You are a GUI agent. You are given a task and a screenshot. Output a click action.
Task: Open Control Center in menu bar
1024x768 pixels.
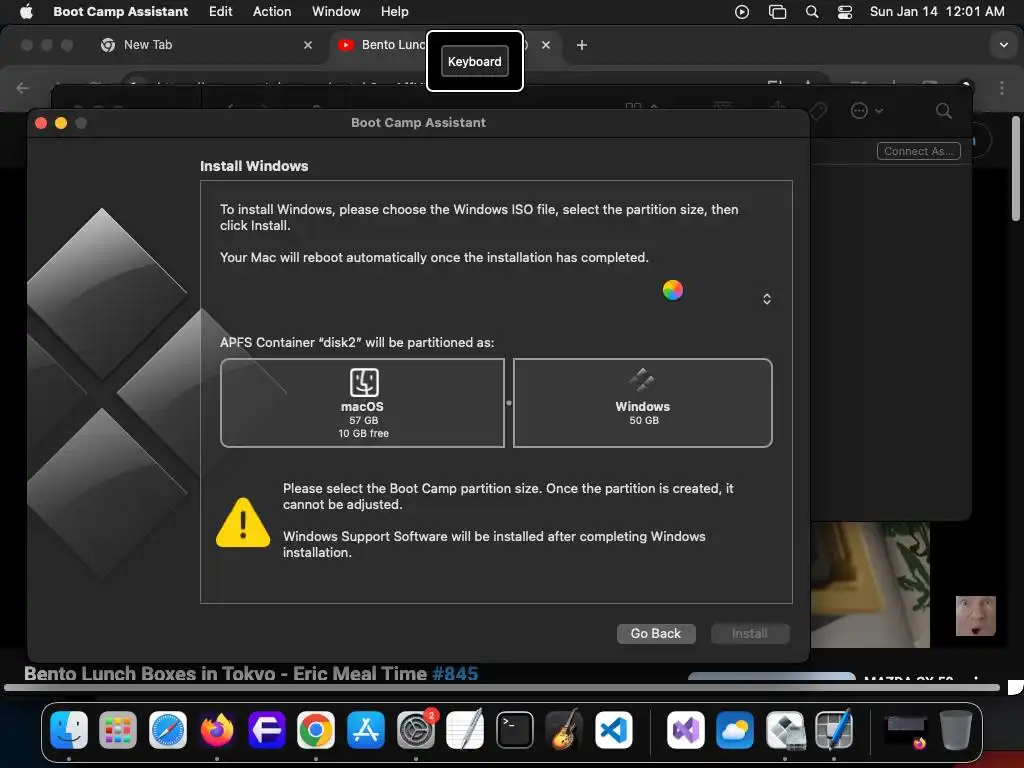point(844,11)
